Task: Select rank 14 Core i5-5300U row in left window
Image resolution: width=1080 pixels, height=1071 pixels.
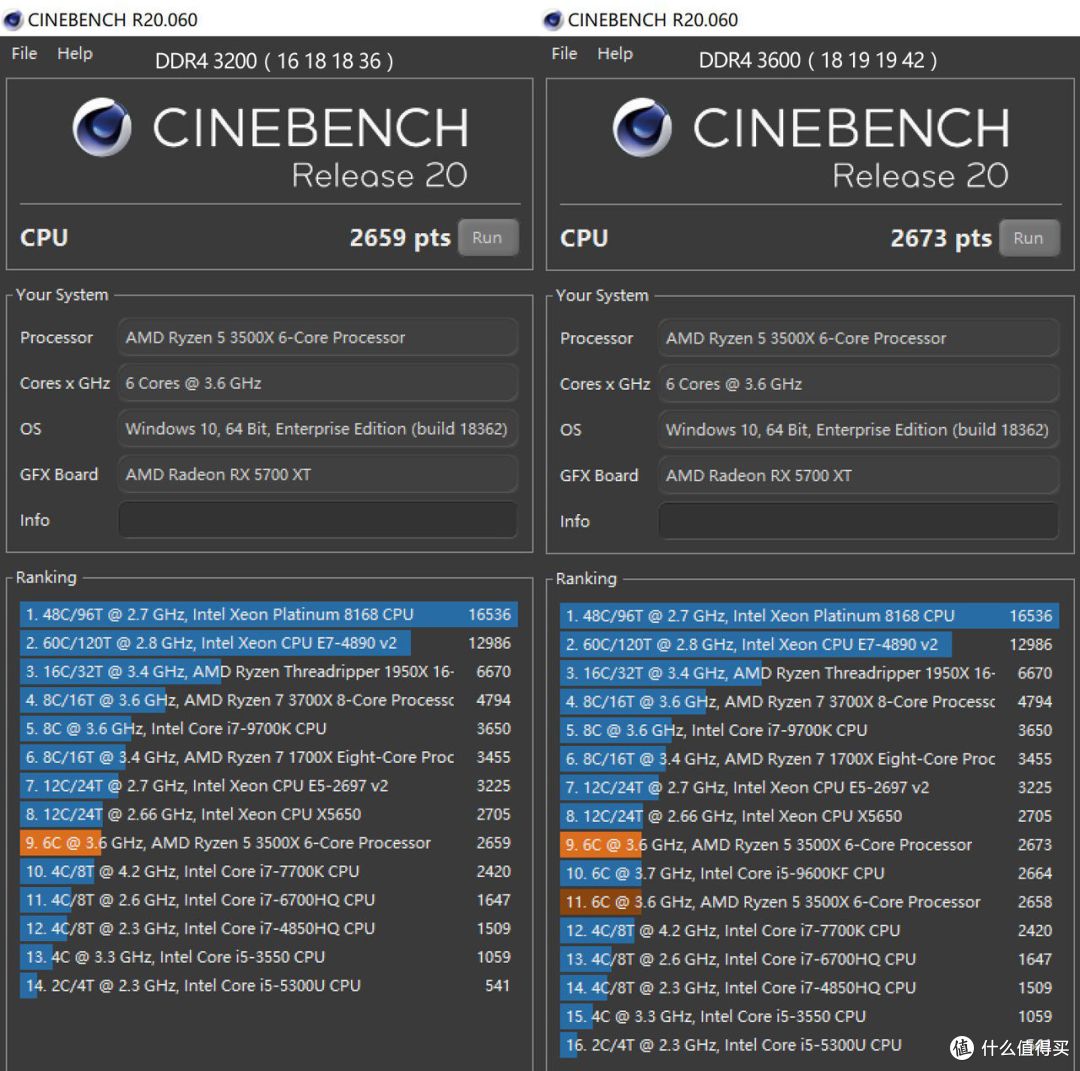Action: 269,986
